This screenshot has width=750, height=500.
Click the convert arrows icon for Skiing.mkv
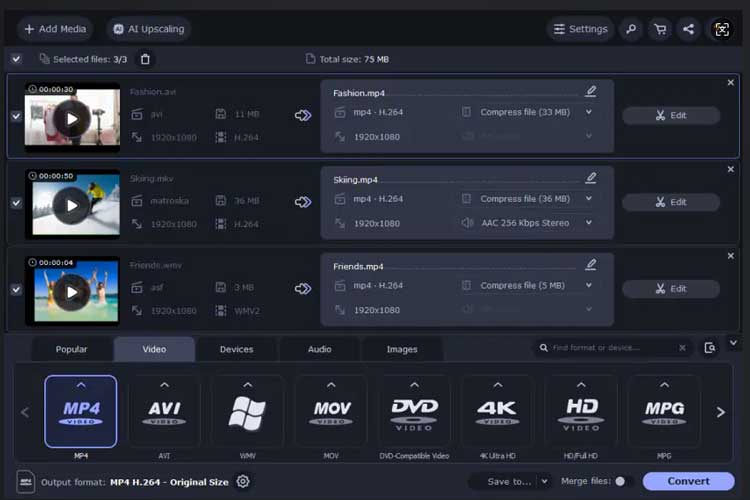pos(303,202)
